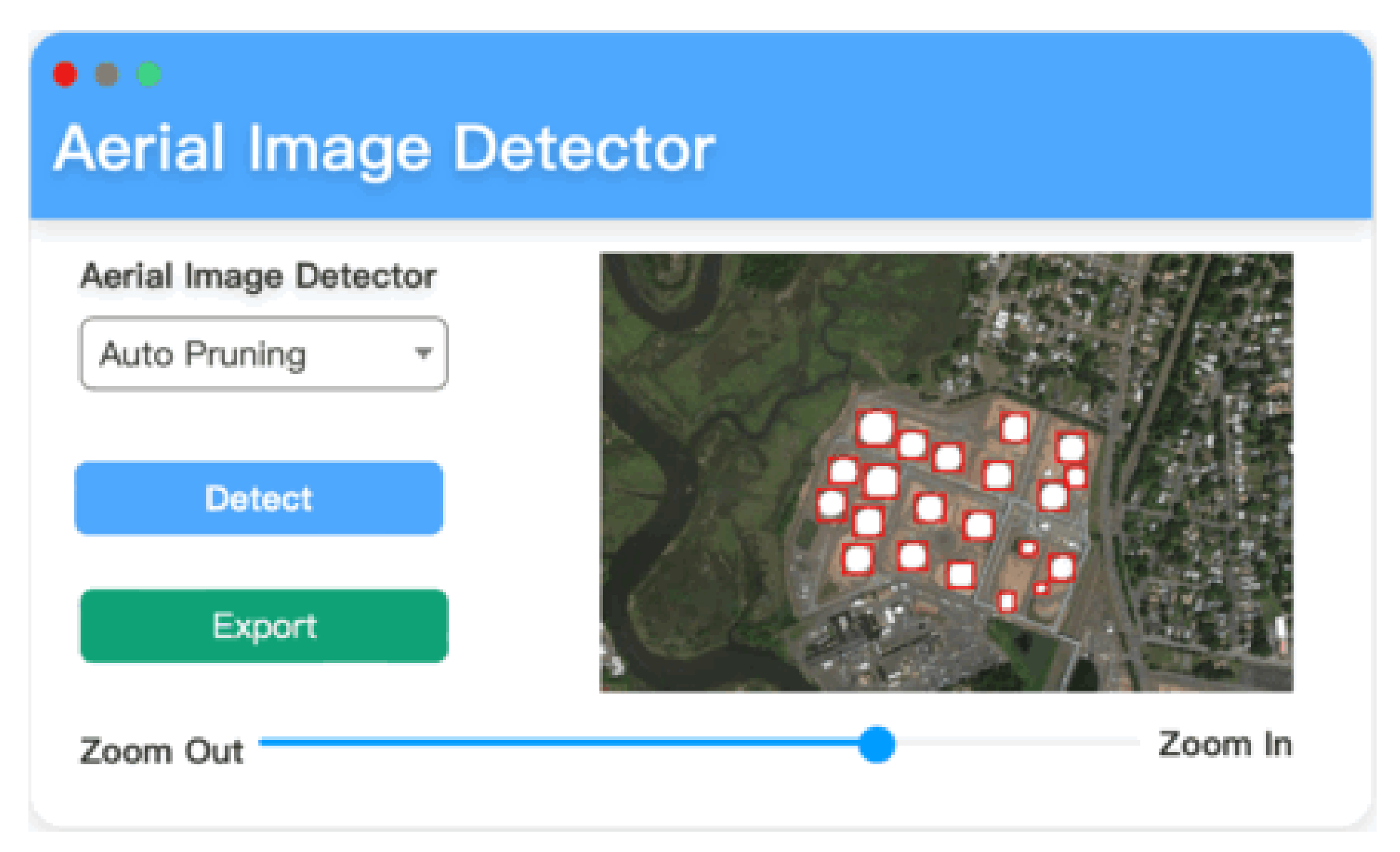Click the aerial satellite image preview
This screenshot has height=852, width=1400.
tap(946, 472)
